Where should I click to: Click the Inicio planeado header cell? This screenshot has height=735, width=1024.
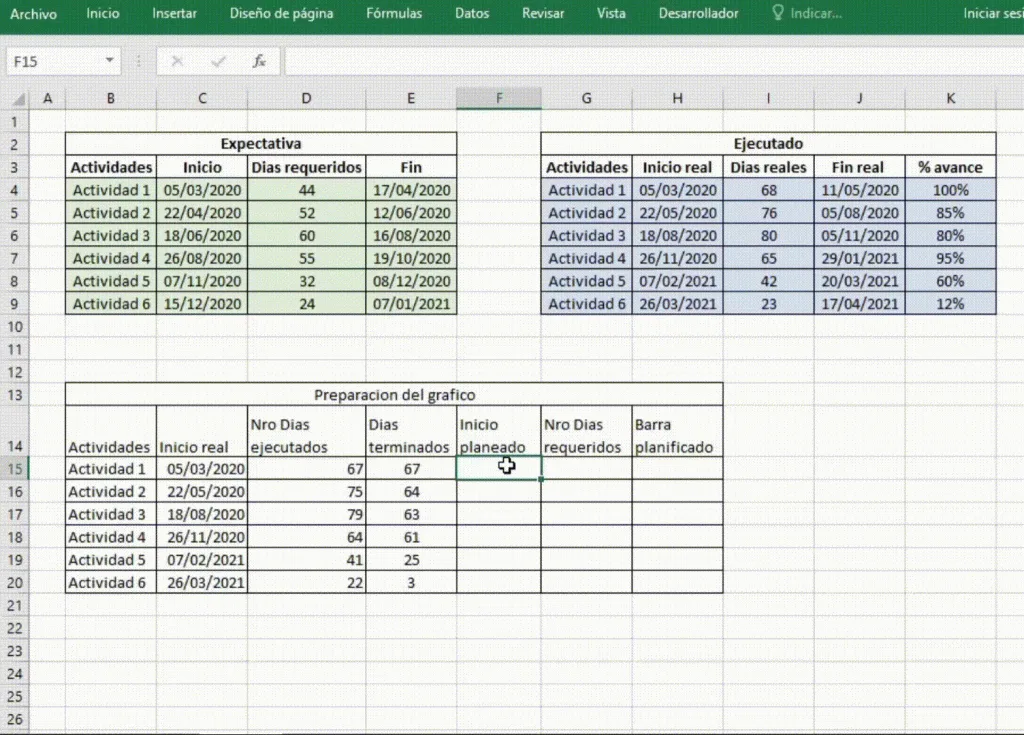pyautogui.click(x=499, y=431)
